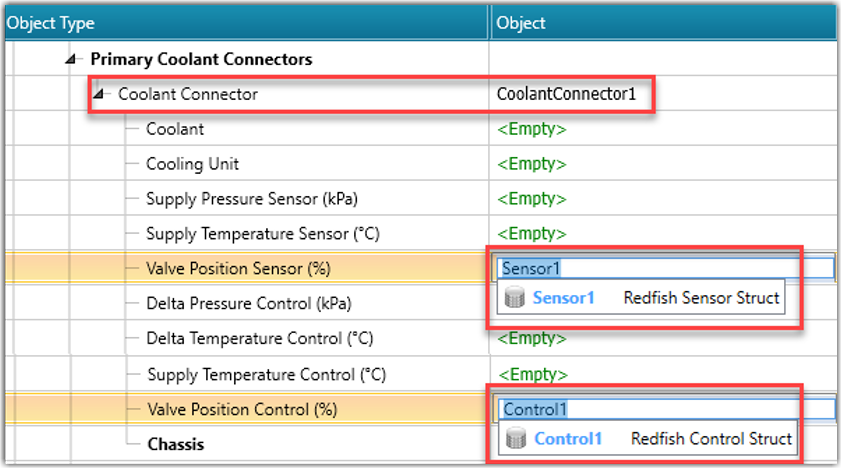
Task: Click the Valve Position Control input field
Action: (665, 409)
